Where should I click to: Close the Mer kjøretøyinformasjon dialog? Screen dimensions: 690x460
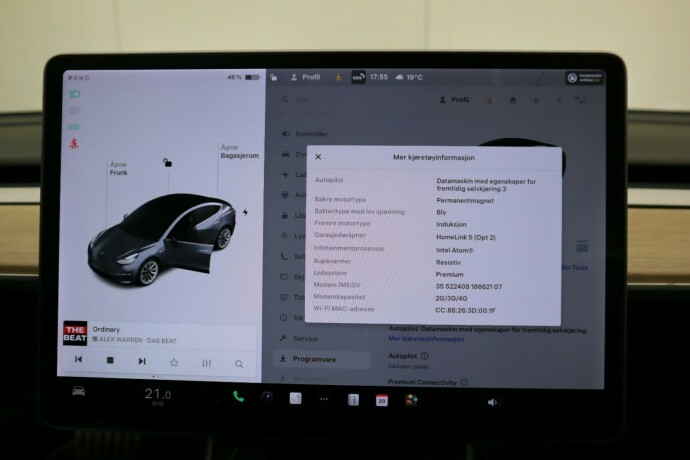point(318,157)
